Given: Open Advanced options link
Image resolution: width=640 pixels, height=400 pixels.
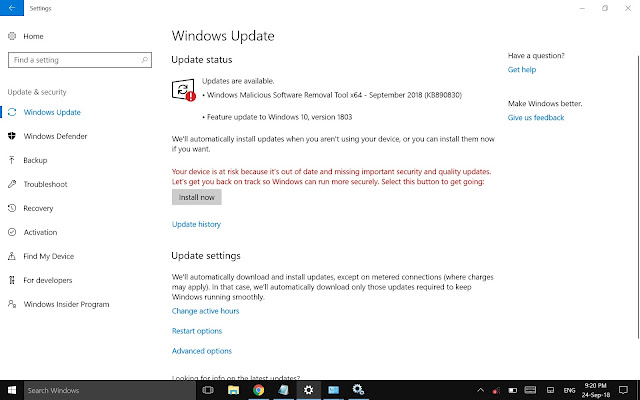Looking at the screenshot, I should point(202,351).
